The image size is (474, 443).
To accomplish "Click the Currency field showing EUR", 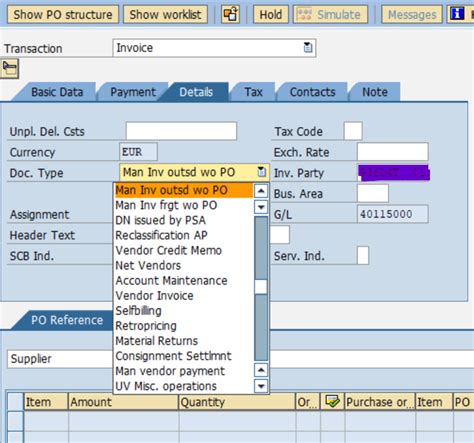I will pyautogui.click(x=138, y=152).
